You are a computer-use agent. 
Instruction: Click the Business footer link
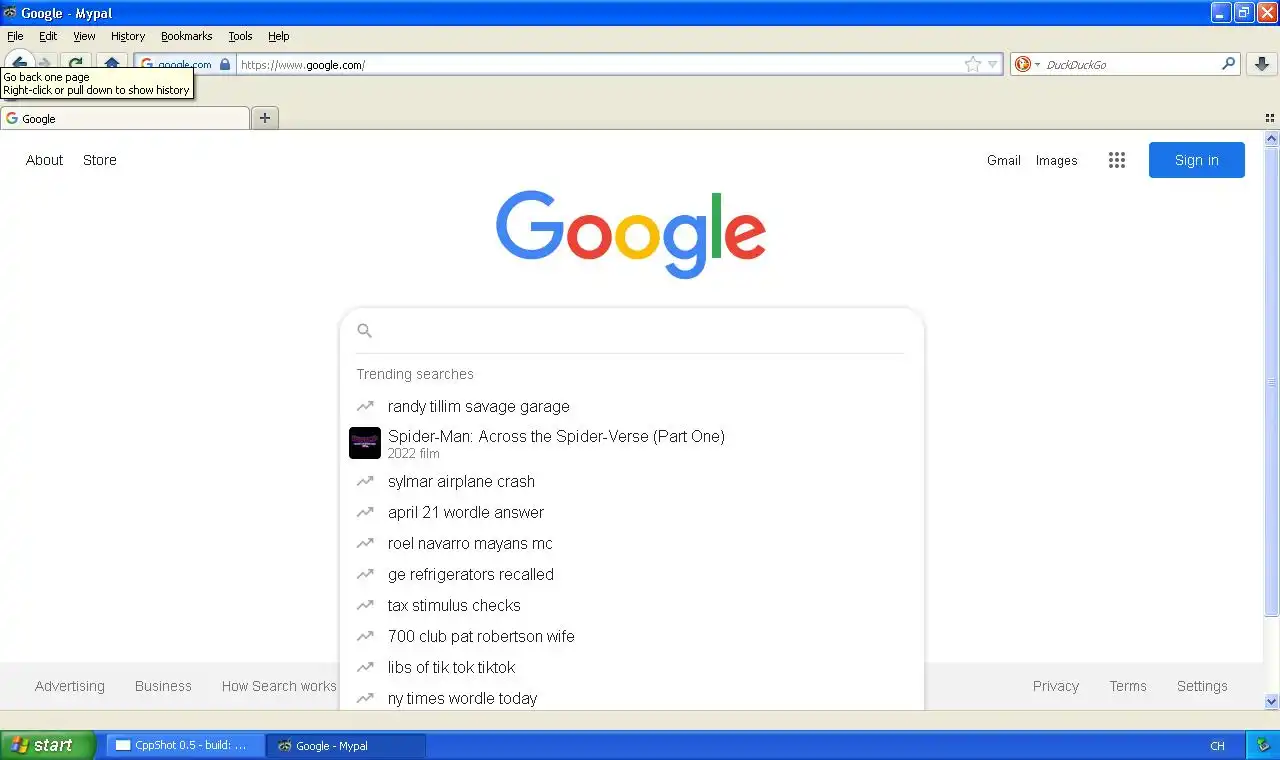(163, 686)
